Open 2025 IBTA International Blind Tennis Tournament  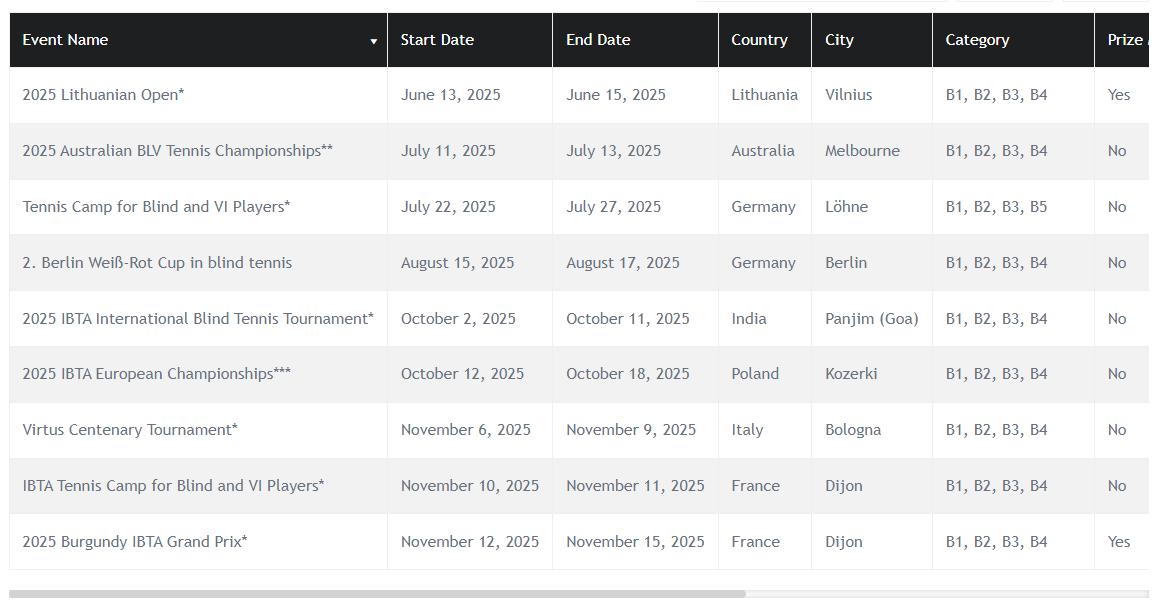pyautogui.click(x=198, y=319)
